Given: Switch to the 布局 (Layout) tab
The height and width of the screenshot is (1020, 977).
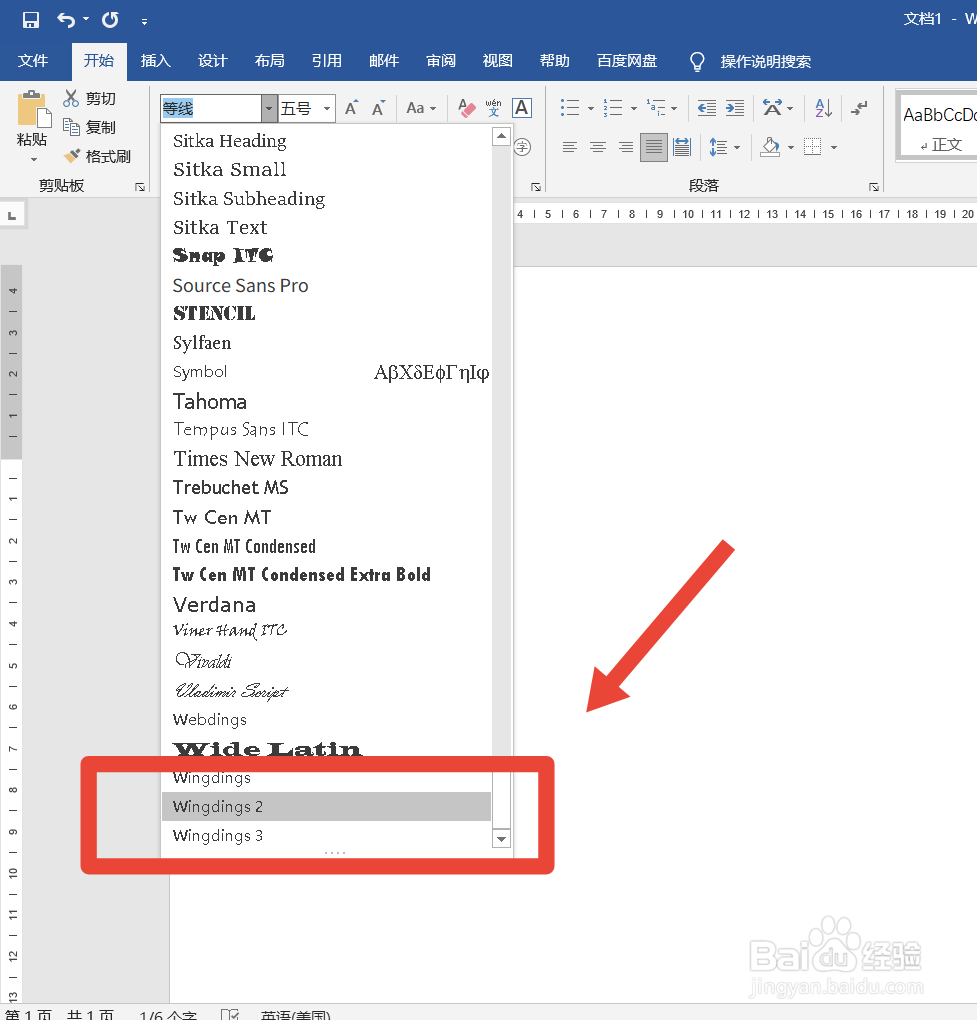Looking at the screenshot, I should (269, 61).
